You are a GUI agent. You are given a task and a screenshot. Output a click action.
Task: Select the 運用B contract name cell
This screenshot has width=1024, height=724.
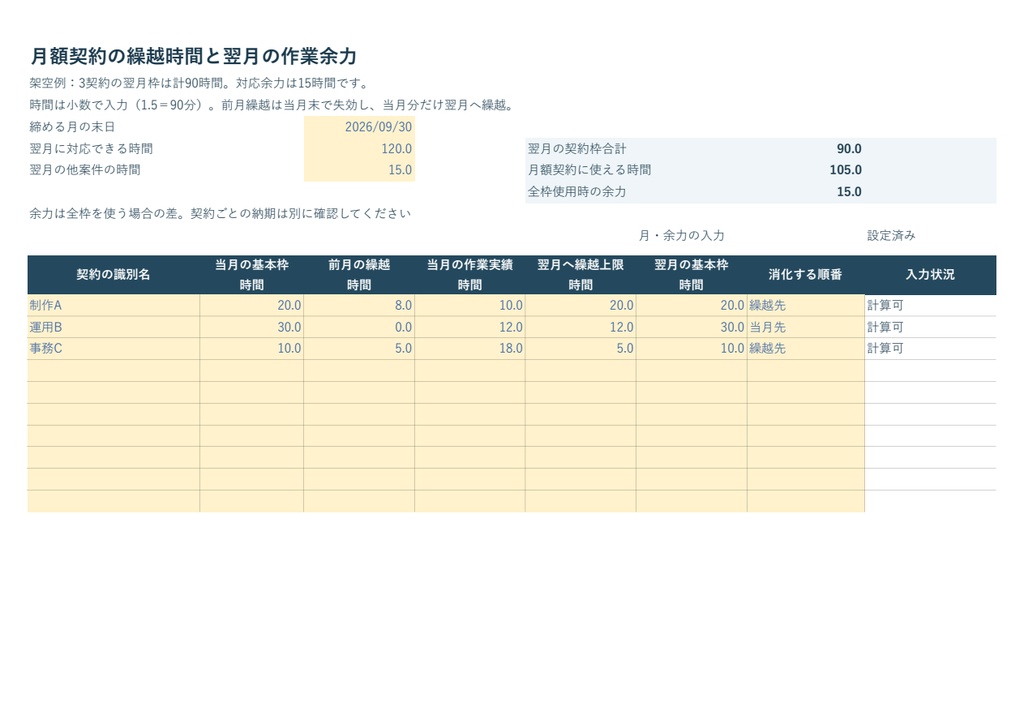tap(114, 327)
